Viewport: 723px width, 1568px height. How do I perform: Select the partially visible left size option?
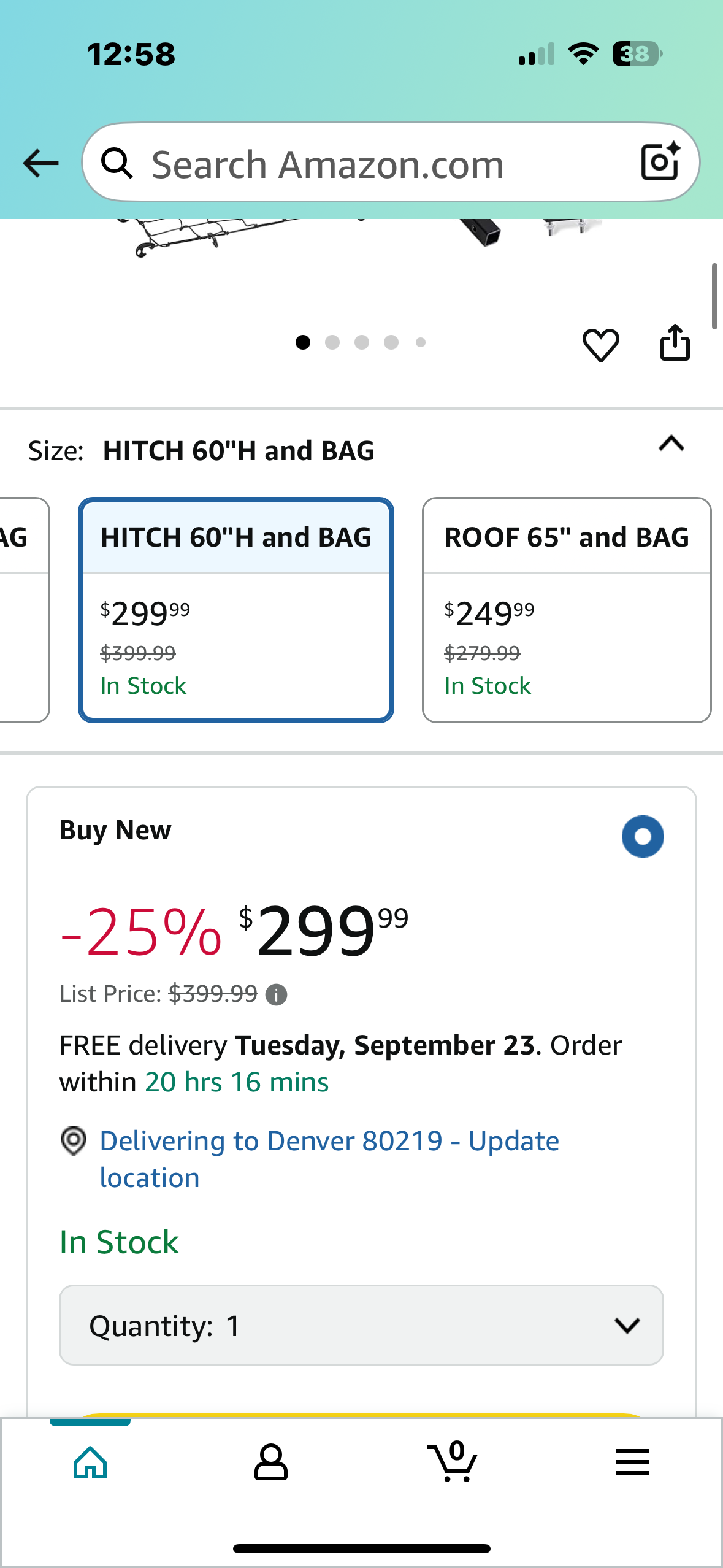pos(25,610)
